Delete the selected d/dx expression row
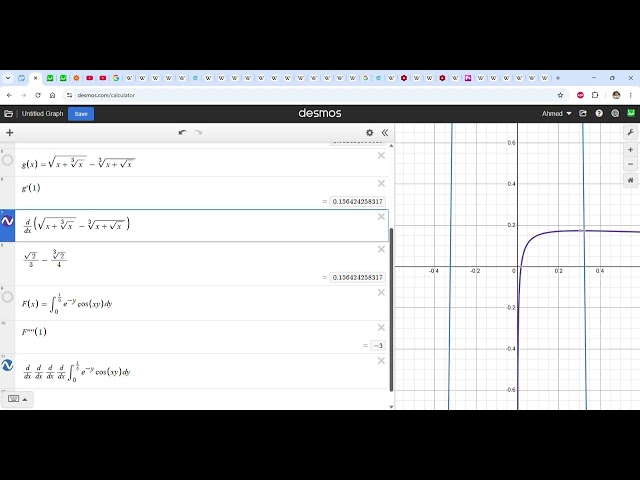This screenshot has height=480, width=640. (381, 217)
